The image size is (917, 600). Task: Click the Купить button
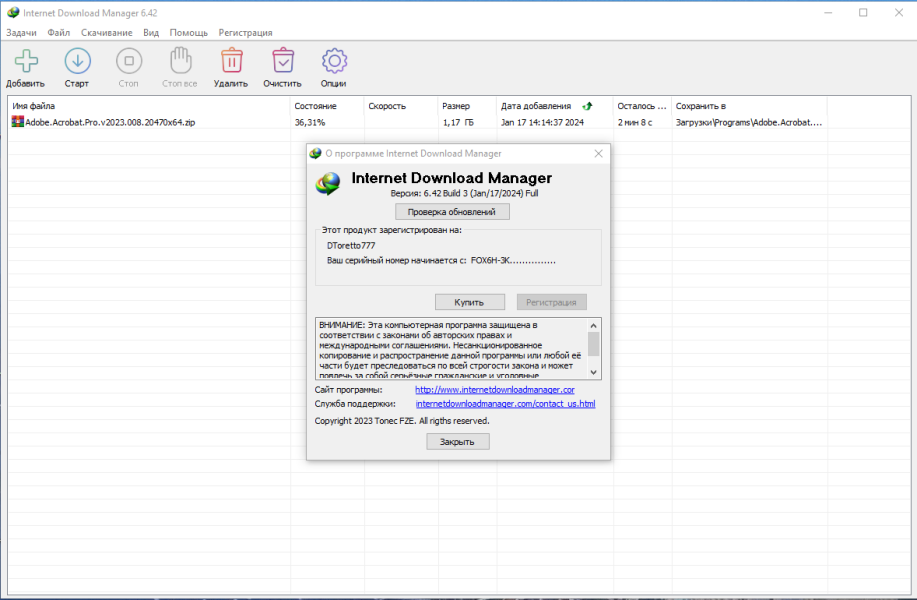coord(470,302)
